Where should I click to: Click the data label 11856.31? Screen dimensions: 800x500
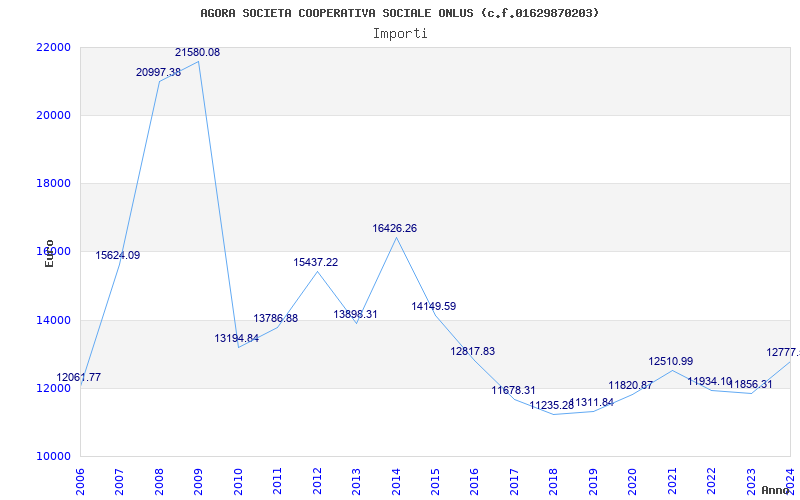point(751,385)
